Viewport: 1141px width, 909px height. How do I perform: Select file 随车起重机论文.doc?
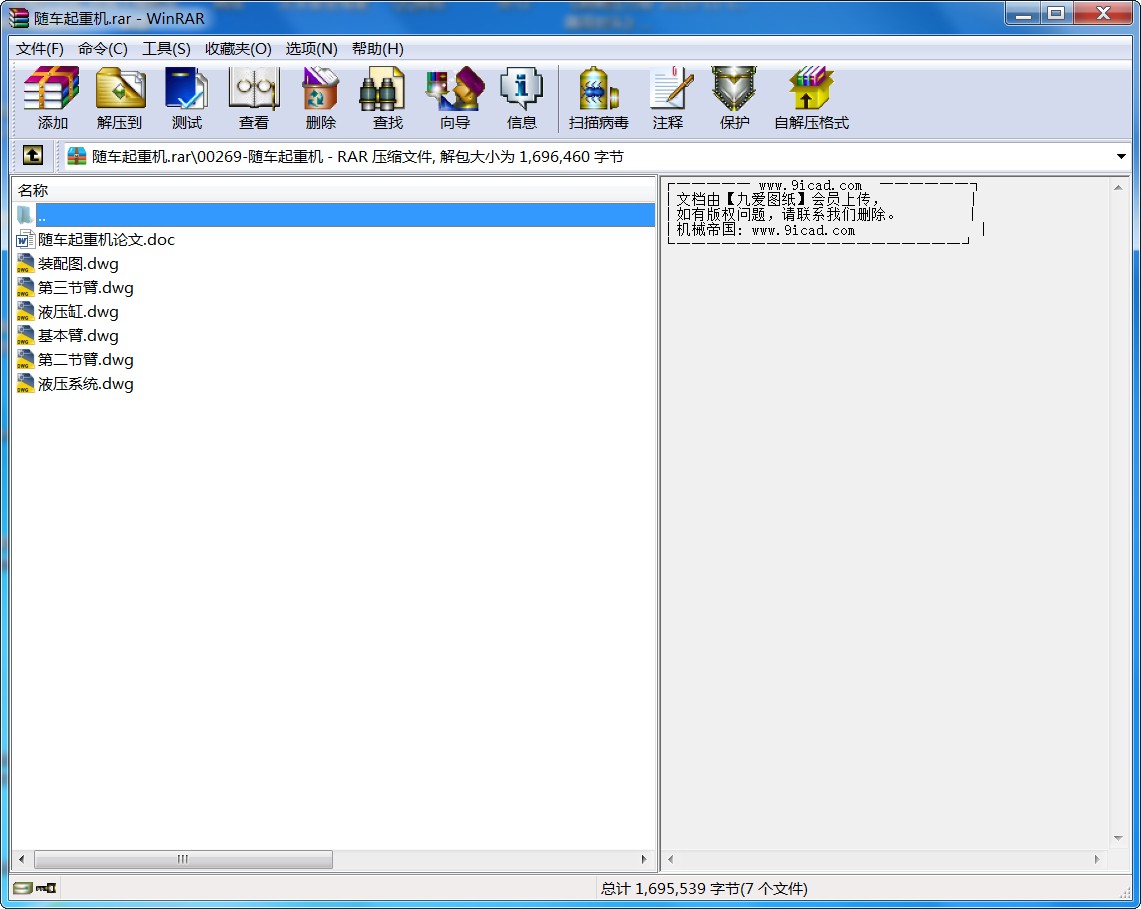(x=106, y=239)
